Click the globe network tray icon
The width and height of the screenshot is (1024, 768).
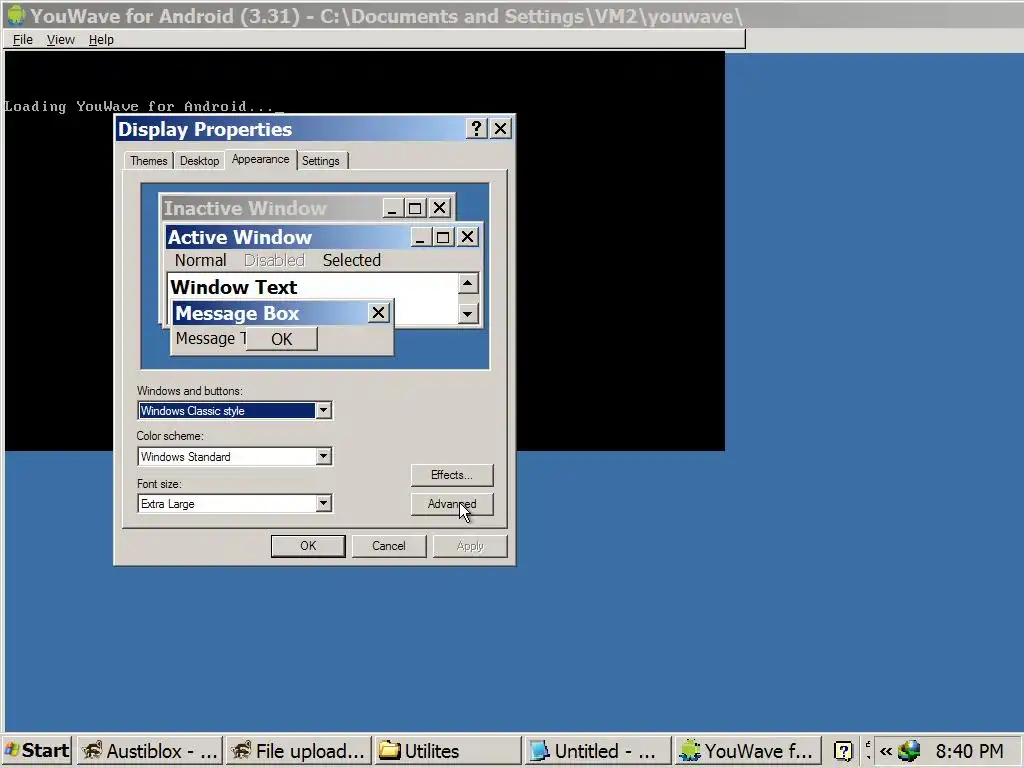(908, 751)
